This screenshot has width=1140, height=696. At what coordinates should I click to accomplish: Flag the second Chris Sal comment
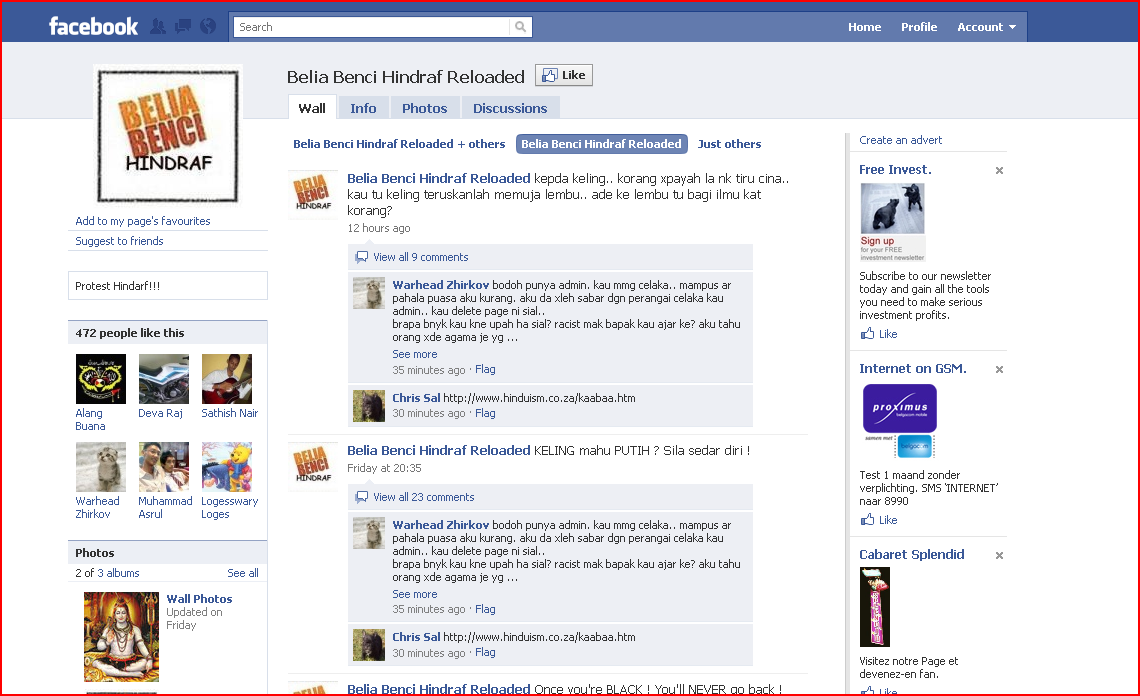pyautogui.click(x=485, y=652)
